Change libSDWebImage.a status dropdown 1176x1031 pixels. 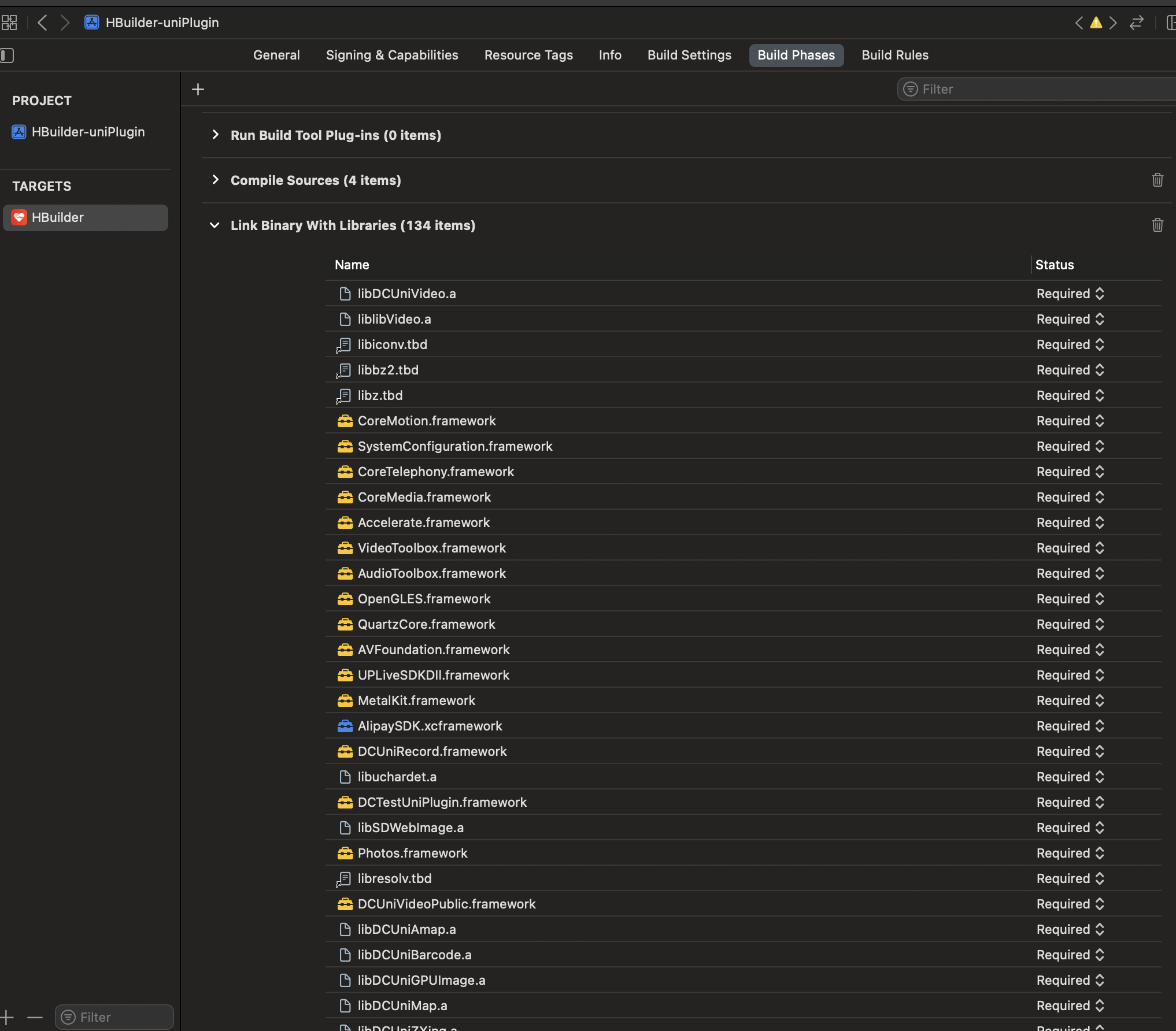point(1070,828)
